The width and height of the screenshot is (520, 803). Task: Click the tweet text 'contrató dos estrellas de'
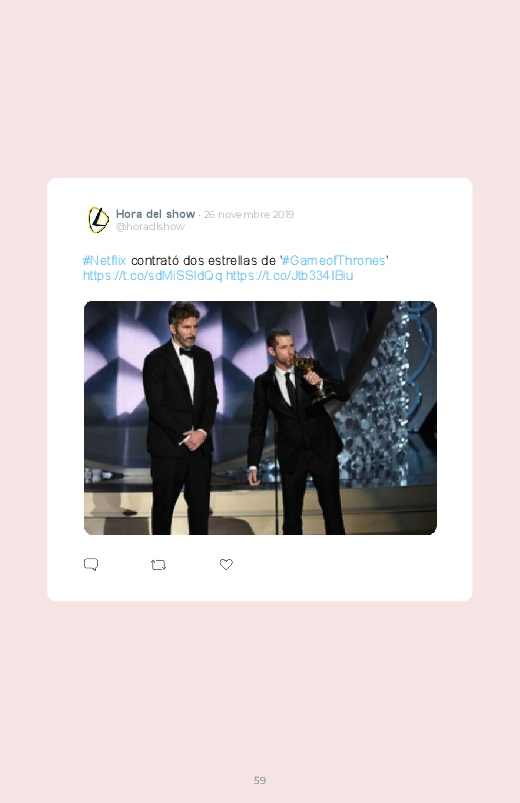[x=203, y=260]
